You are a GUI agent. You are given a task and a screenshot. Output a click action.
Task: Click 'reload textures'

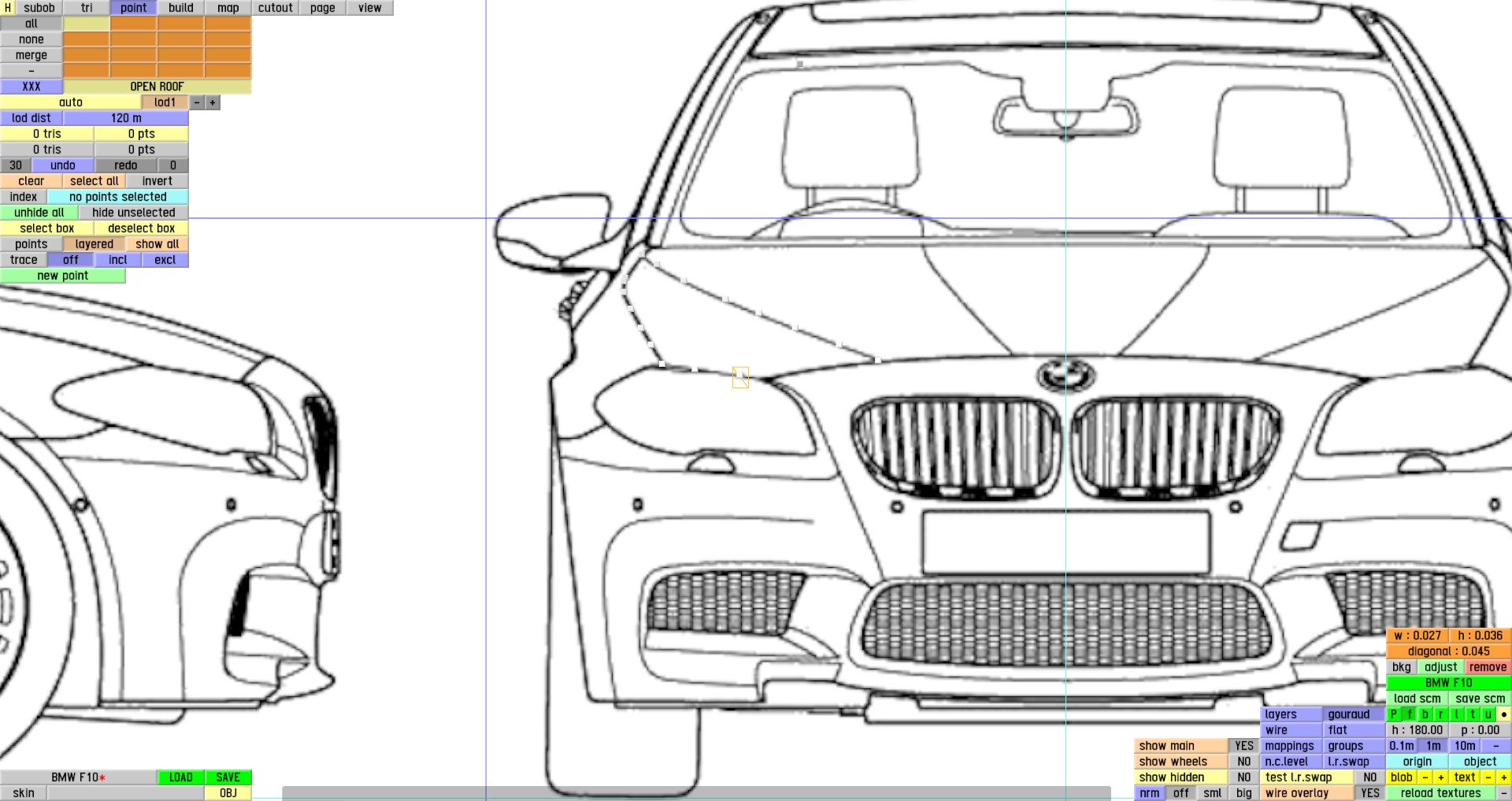(1441, 793)
